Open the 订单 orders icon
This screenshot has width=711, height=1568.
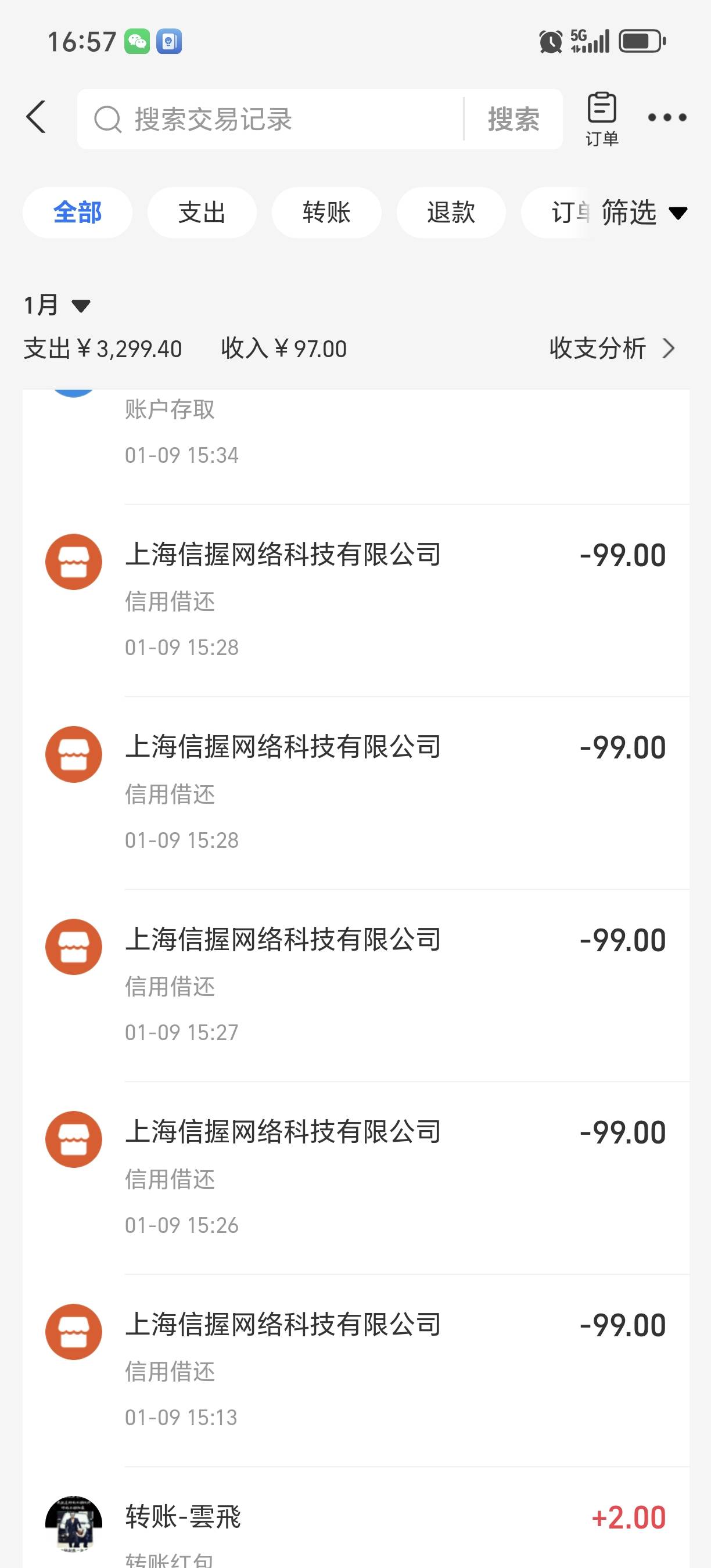tap(601, 118)
